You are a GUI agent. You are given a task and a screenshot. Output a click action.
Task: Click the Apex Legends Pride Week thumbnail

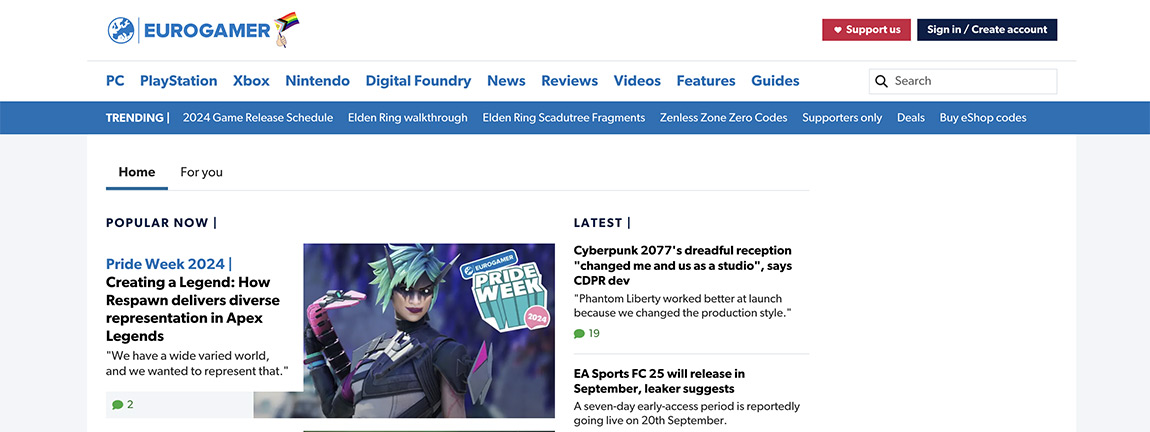pyautogui.click(x=429, y=331)
